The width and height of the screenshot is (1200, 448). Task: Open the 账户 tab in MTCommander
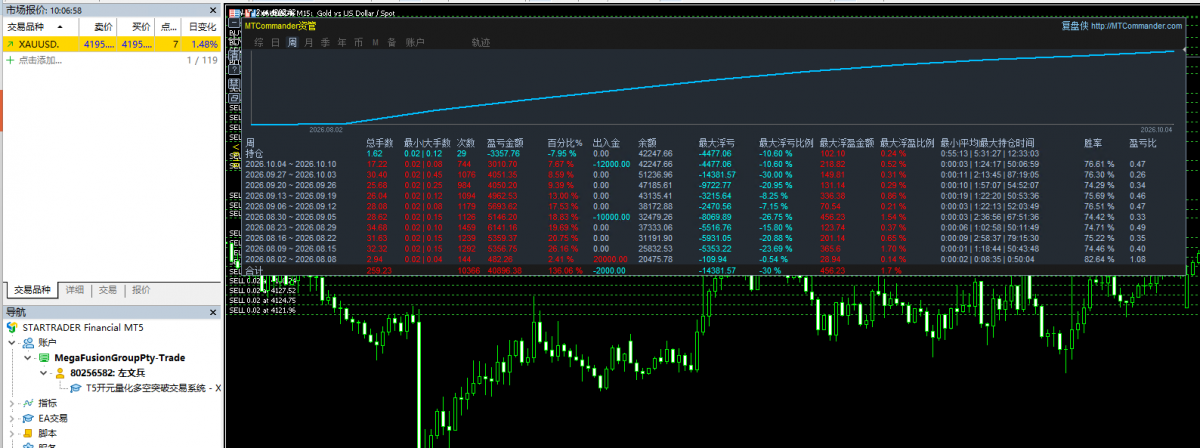(x=415, y=42)
